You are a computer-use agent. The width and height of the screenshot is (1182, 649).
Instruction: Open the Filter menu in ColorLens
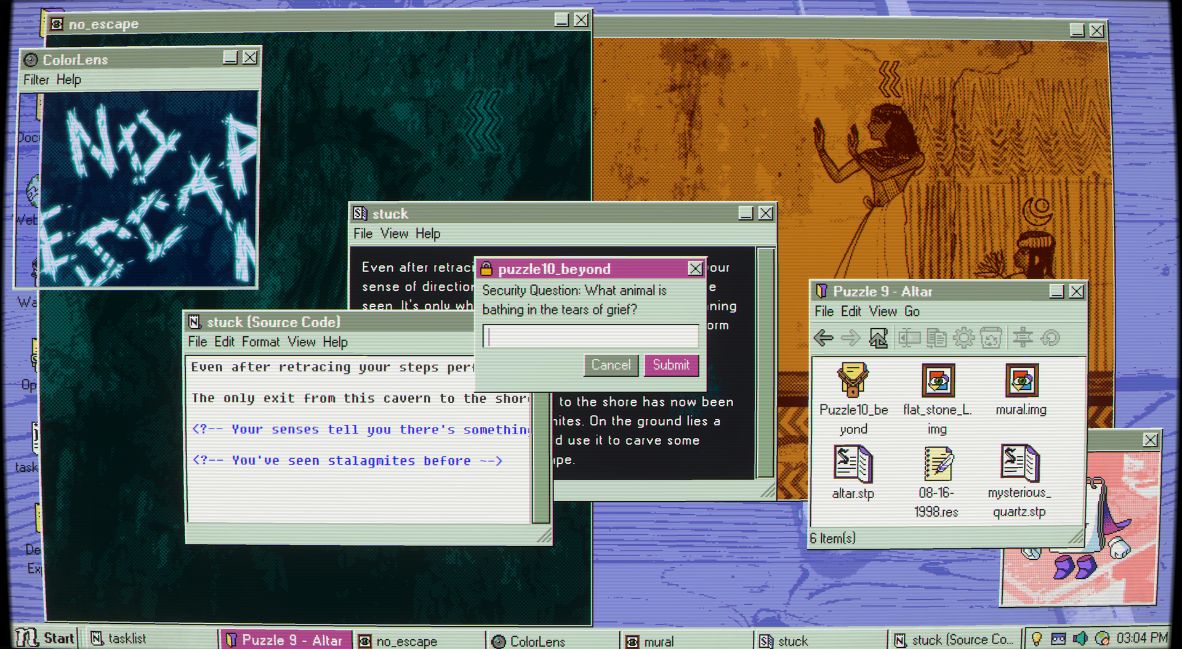click(35, 79)
